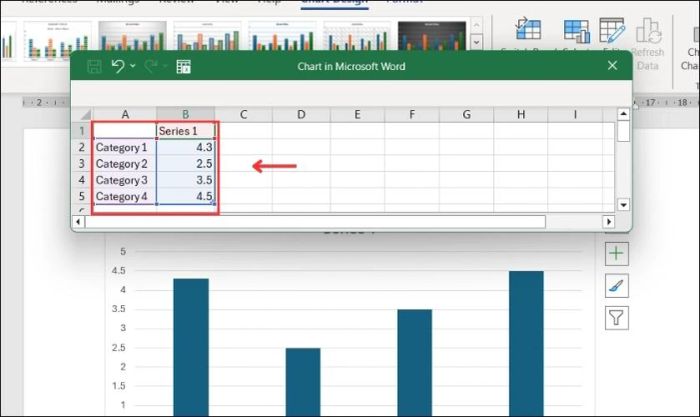Select column F header
700x417 pixels.
coord(412,114)
